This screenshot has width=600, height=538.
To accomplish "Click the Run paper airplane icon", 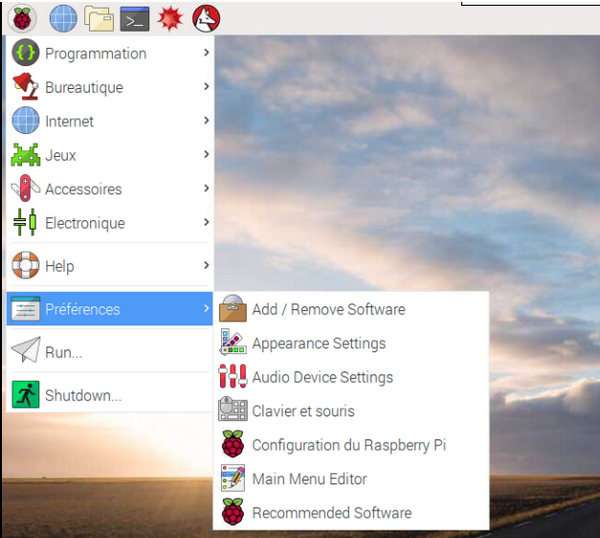I will point(26,350).
